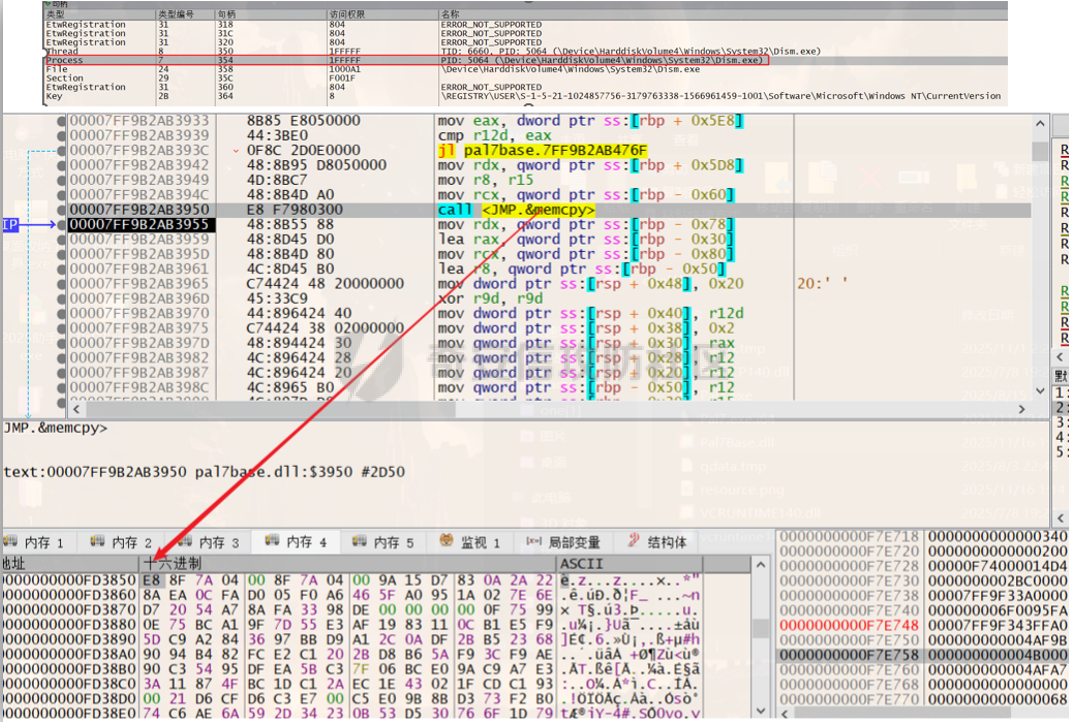Viewport: 1069px width, 722px height.
Task: Click the disassembly scrollbar down arrow
Action: click(x=1040, y=391)
